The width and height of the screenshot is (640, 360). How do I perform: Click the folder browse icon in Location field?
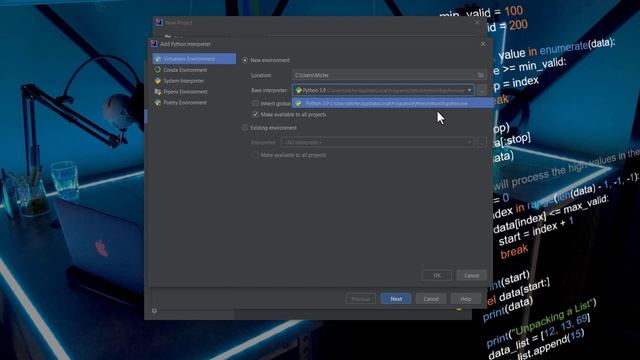click(481, 75)
